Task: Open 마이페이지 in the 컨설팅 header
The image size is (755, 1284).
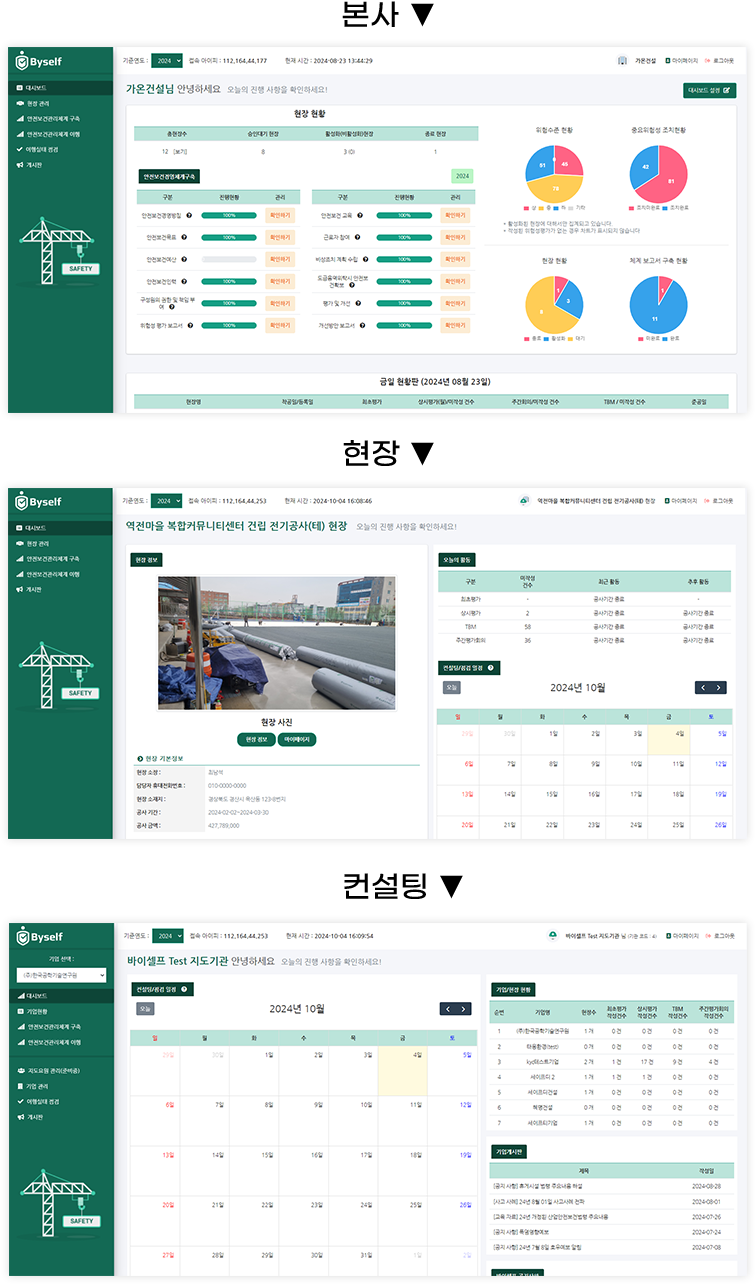Action: (681, 936)
